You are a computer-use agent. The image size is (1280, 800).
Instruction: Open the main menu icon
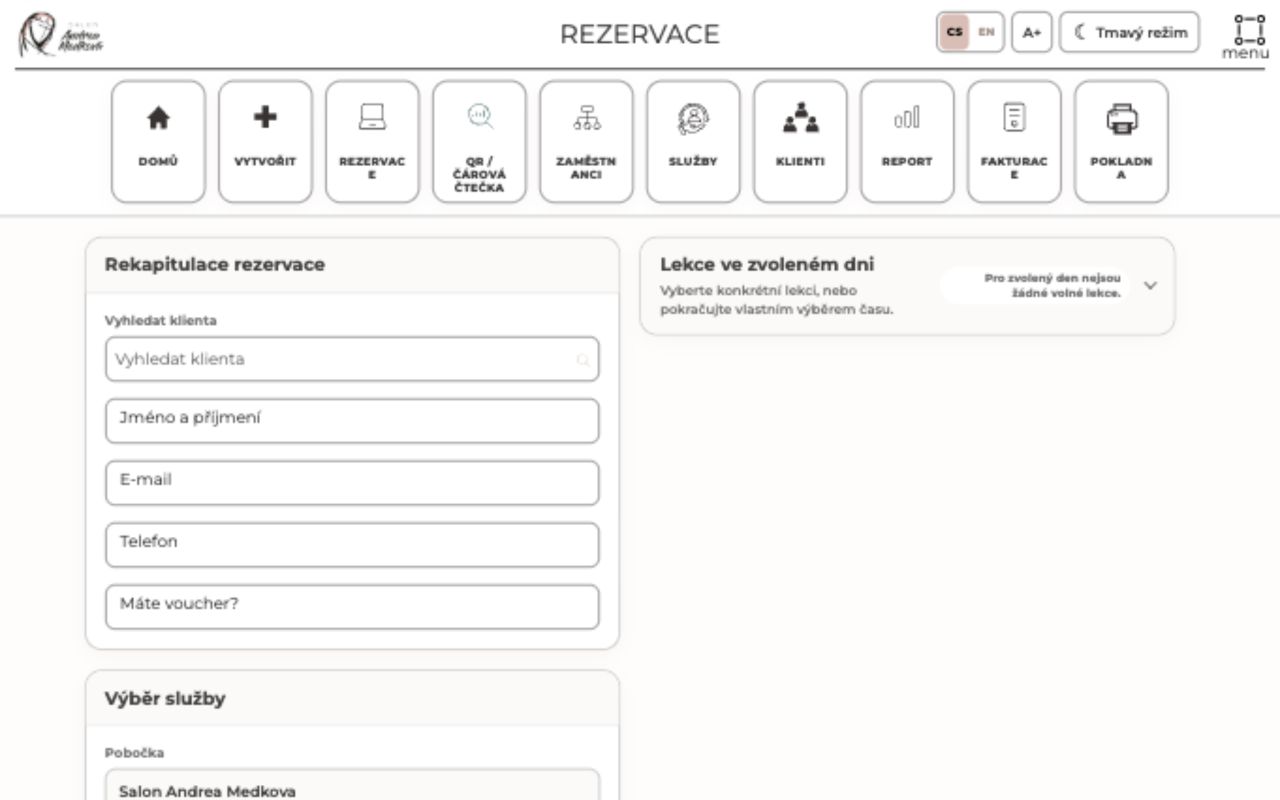click(x=1245, y=36)
